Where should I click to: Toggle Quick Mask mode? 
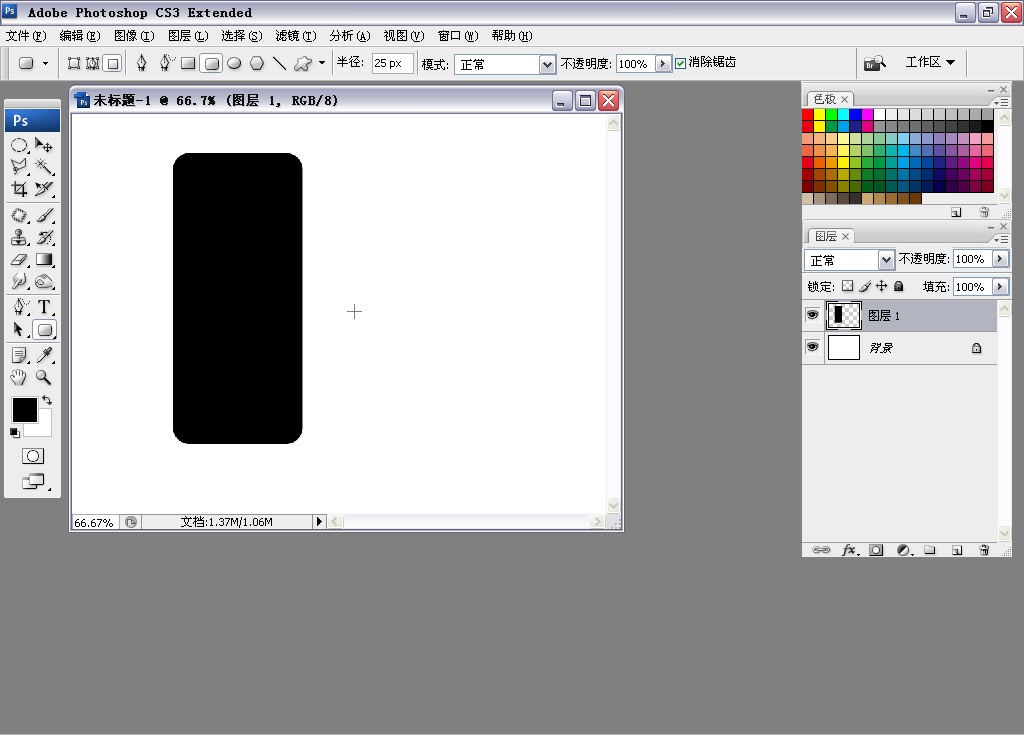point(33,456)
